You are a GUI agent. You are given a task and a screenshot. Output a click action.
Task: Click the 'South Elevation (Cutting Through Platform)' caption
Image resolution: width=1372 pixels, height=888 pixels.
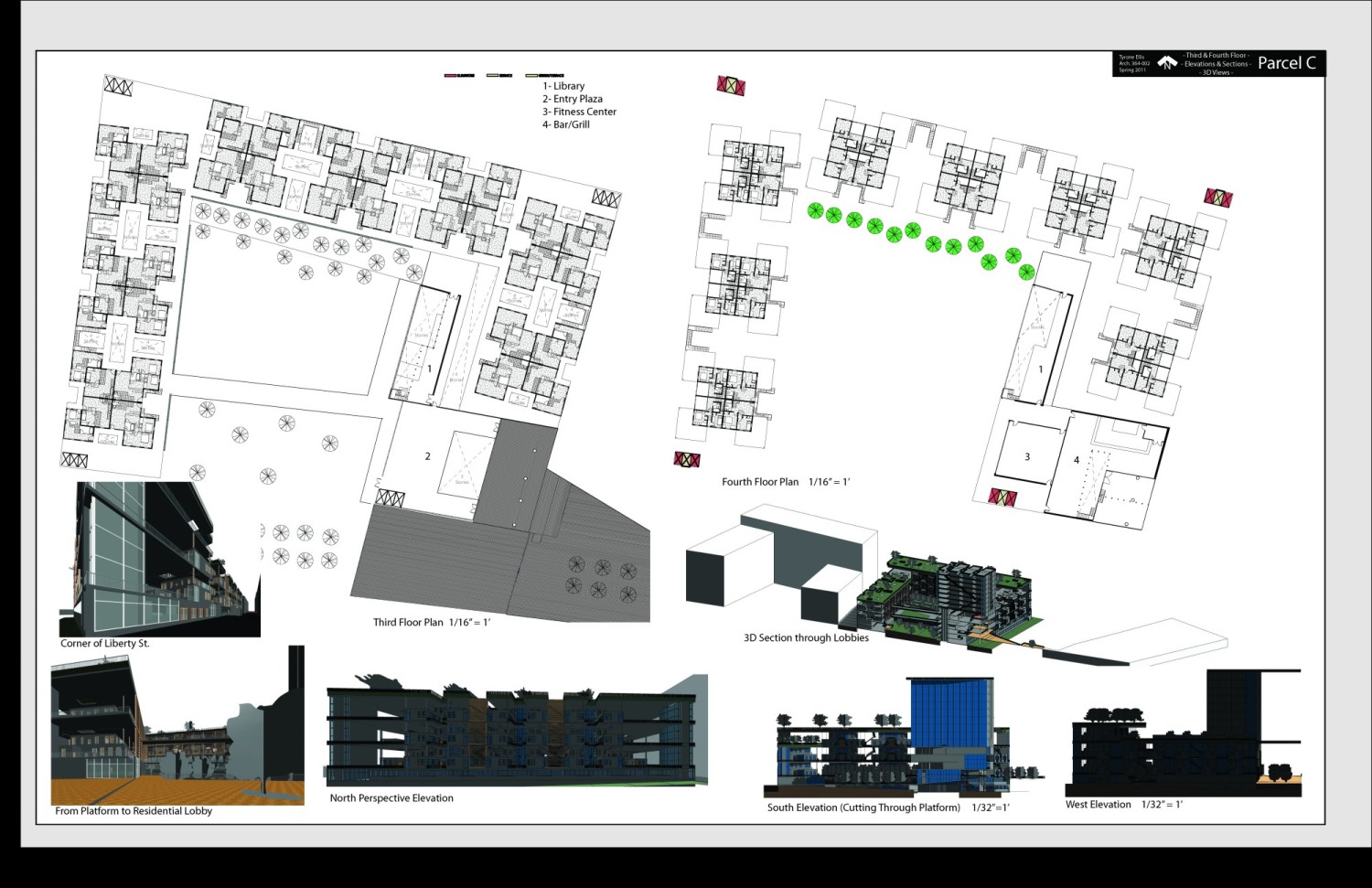coord(863,808)
